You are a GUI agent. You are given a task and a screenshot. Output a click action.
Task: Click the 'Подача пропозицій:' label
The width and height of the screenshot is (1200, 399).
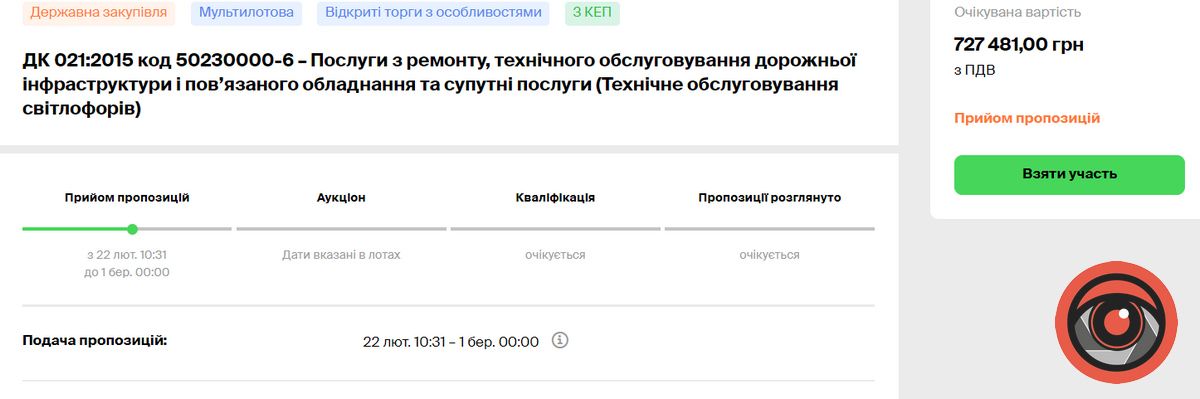(x=94, y=341)
